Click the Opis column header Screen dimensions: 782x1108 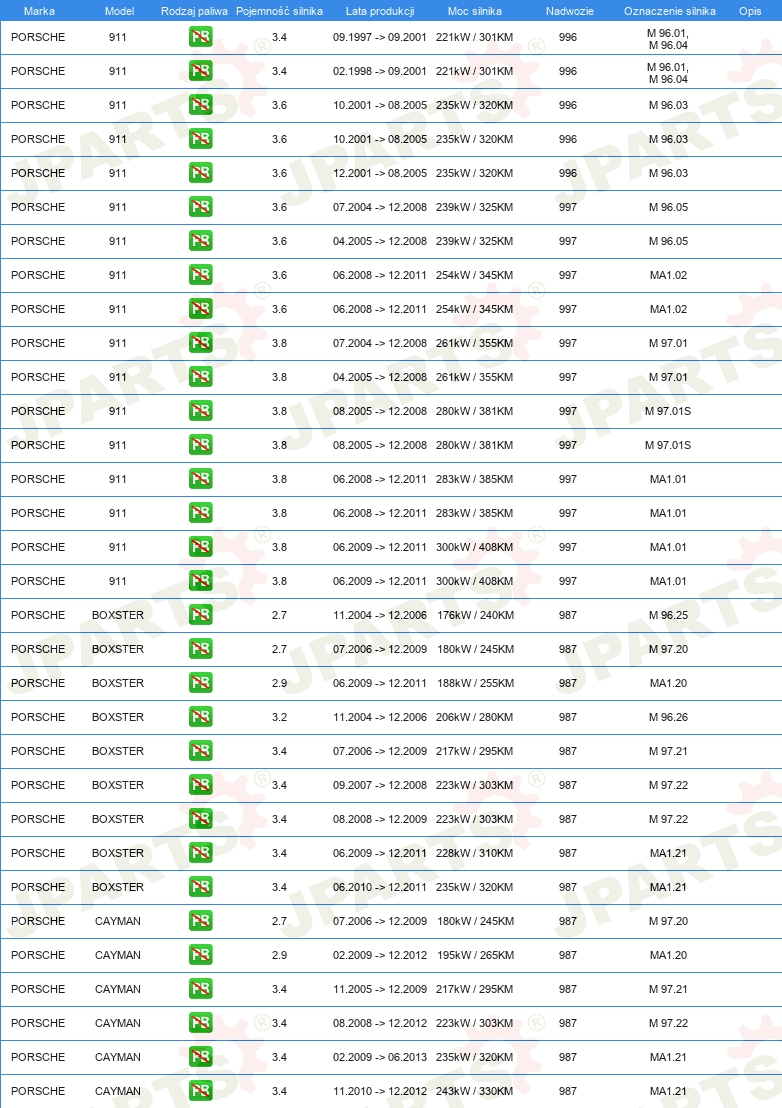point(750,11)
